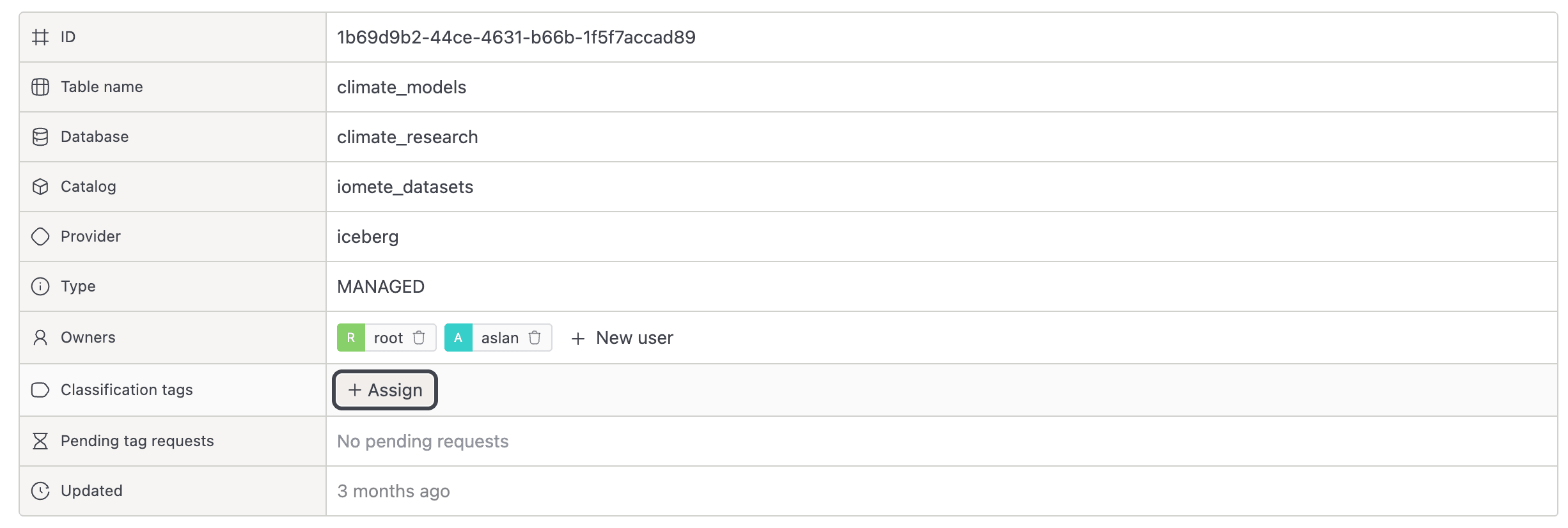This screenshot has height=528, width=1568.
Task: Click the Provider shape icon
Action: point(40,237)
